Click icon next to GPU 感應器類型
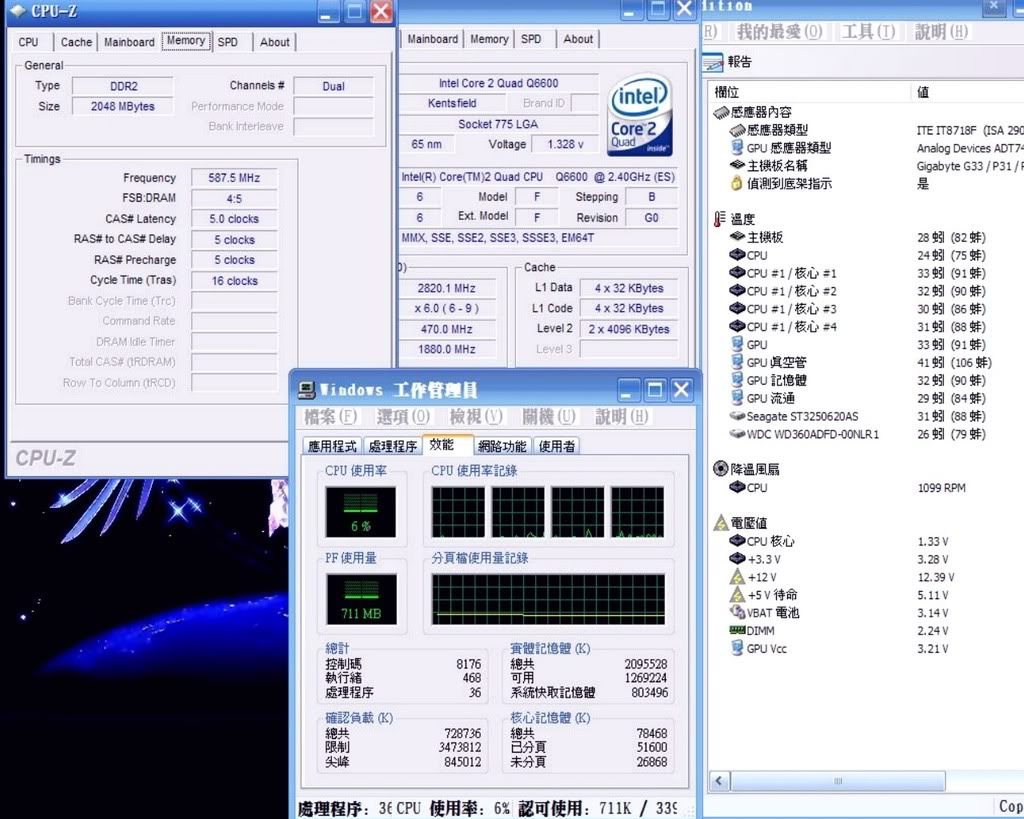 click(x=737, y=148)
